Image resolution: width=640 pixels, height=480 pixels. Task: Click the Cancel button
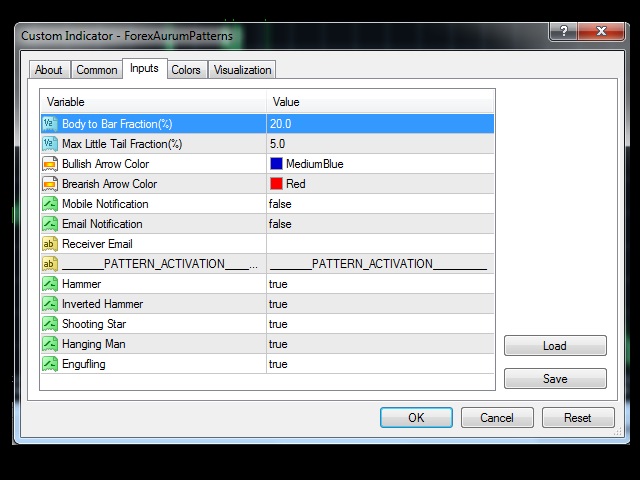[497, 418]
